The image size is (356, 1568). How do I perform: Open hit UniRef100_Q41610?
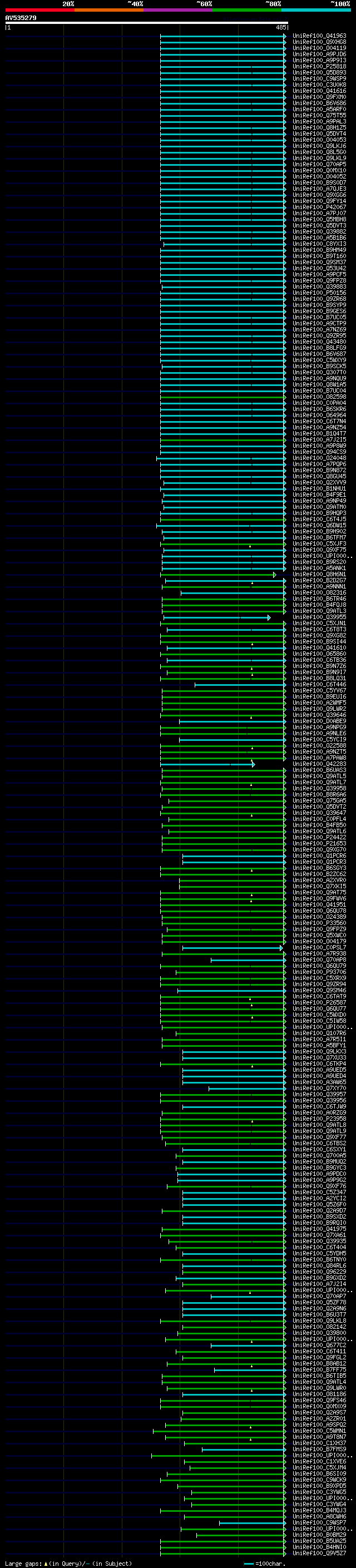[319, 647]
